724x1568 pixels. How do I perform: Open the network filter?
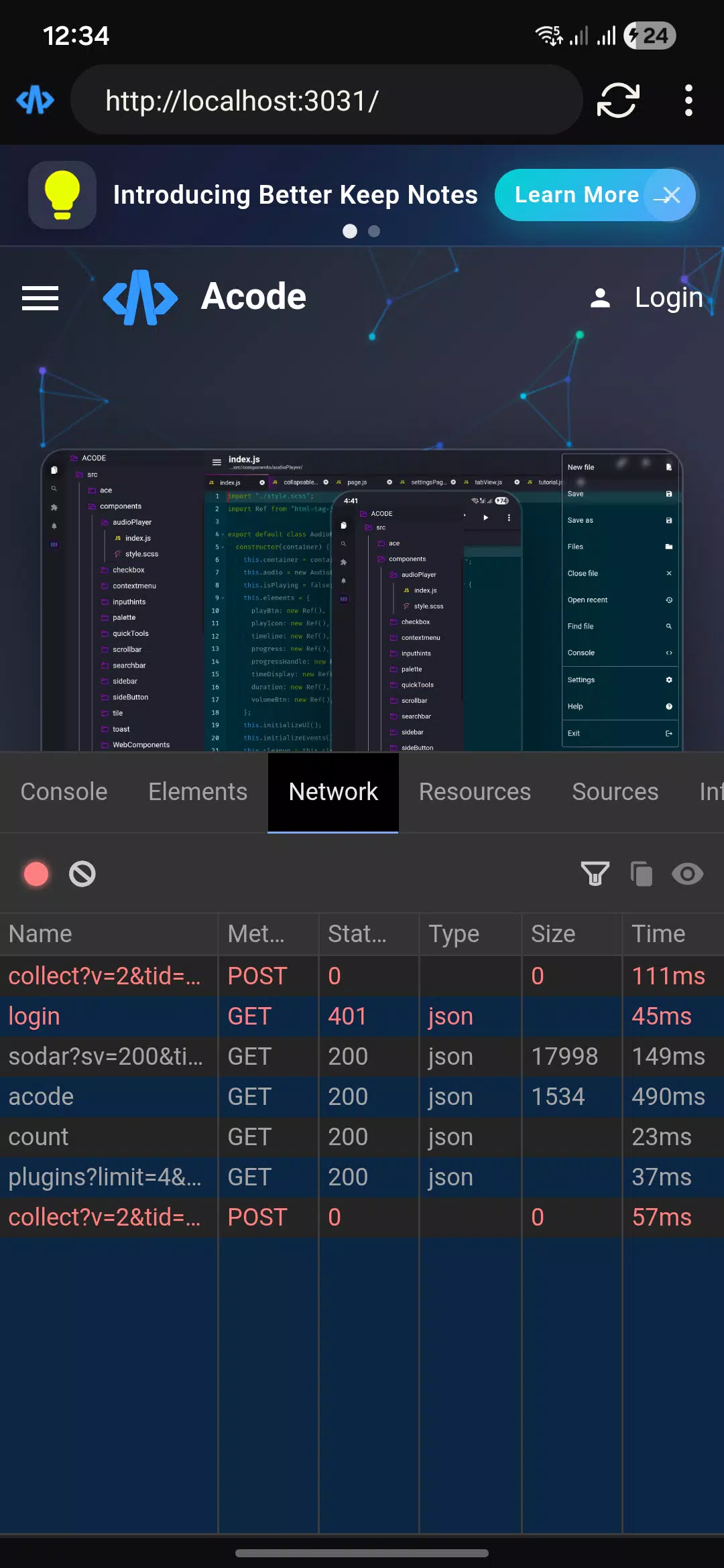(x=595, y=874)
